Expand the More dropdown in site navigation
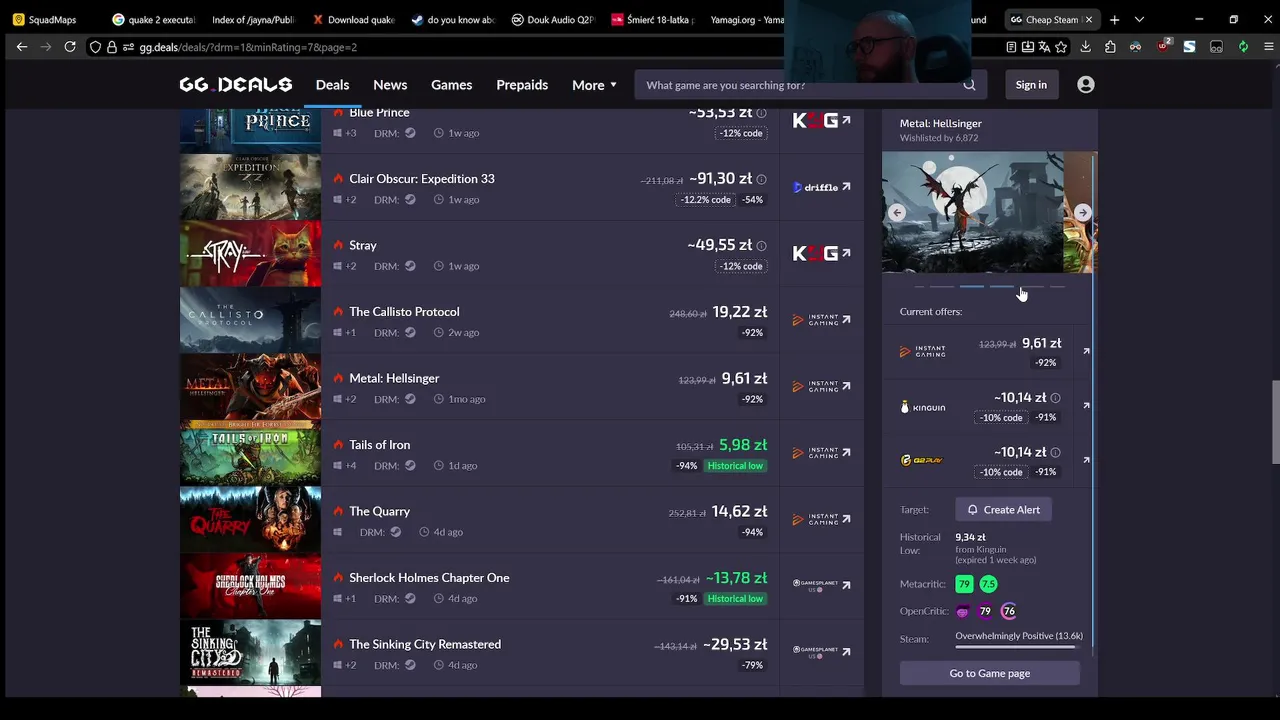 pyautogui.click(x=594, y=85)
